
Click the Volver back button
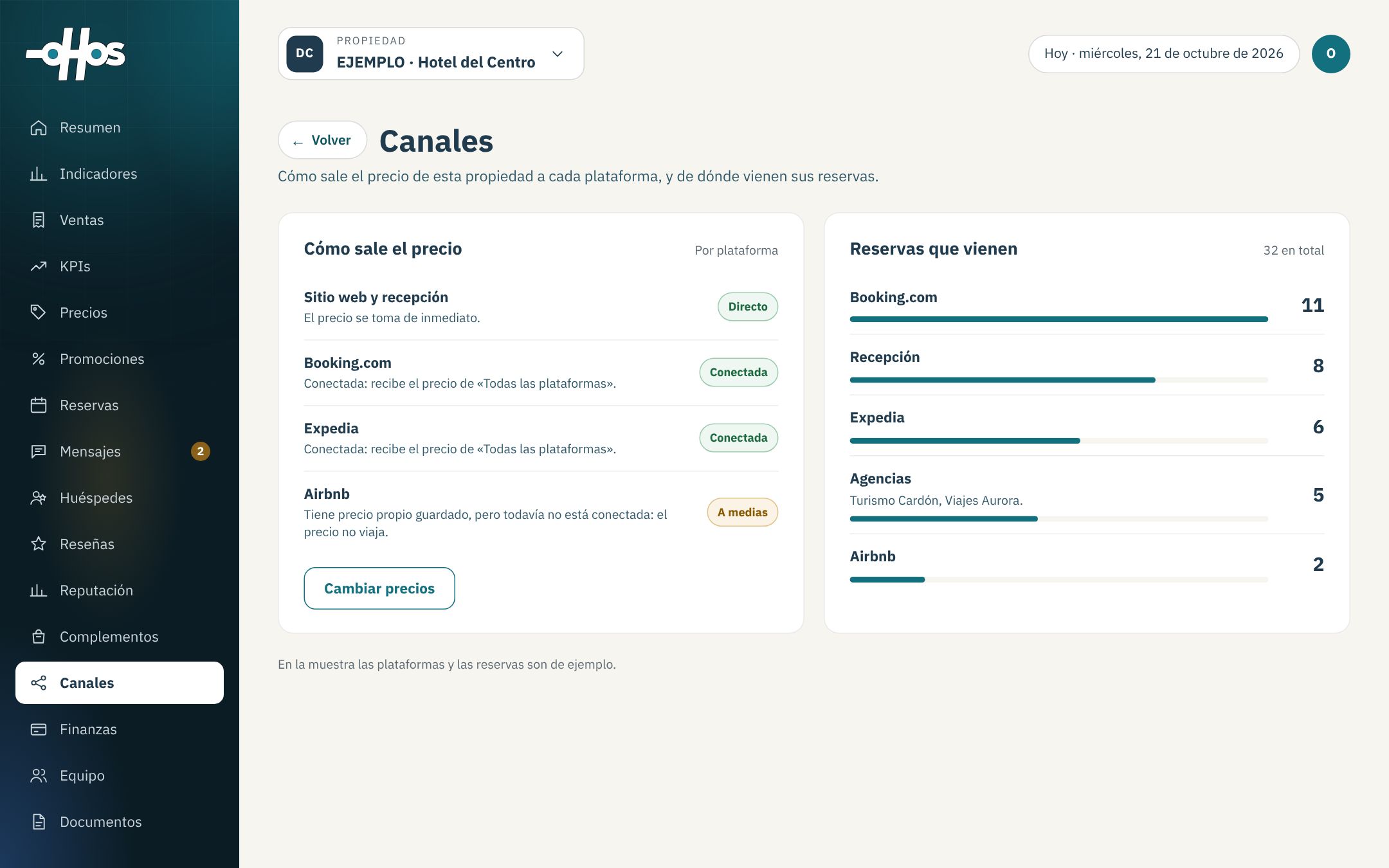(322, 140)
